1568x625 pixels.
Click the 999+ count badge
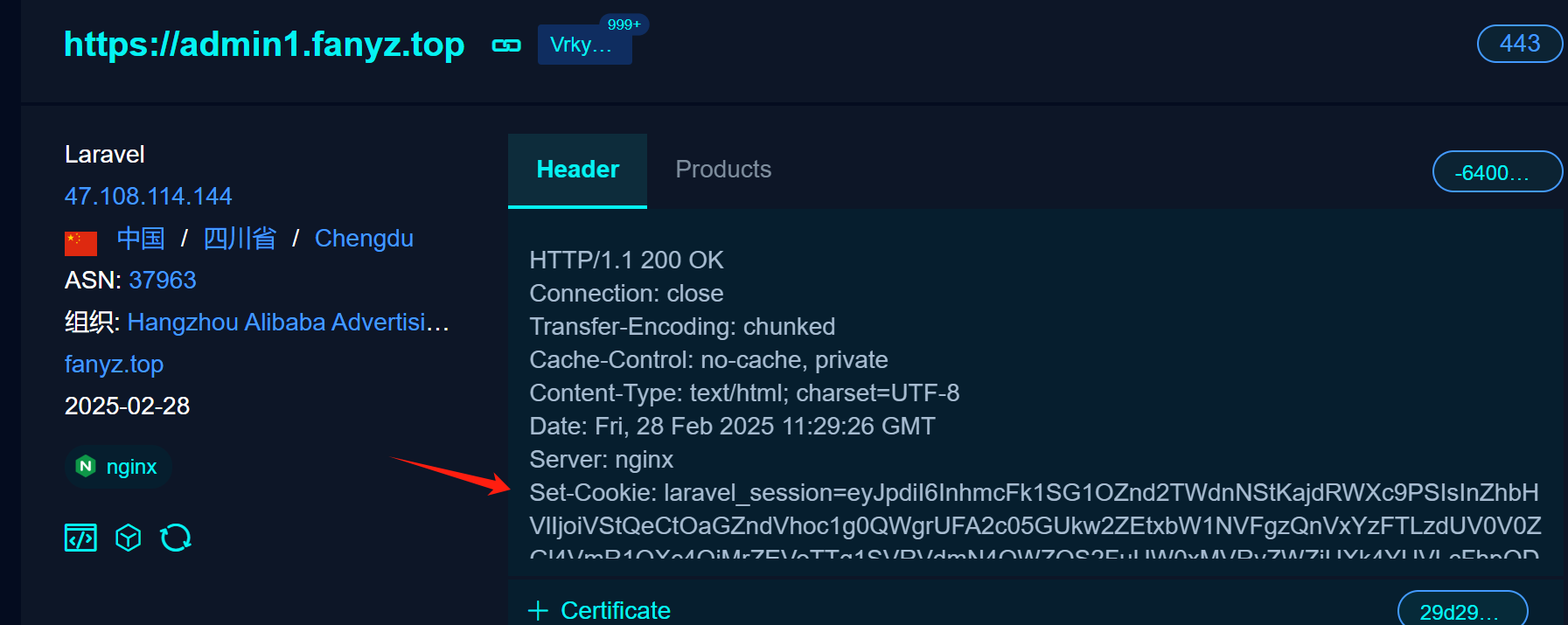coord(624,24)
